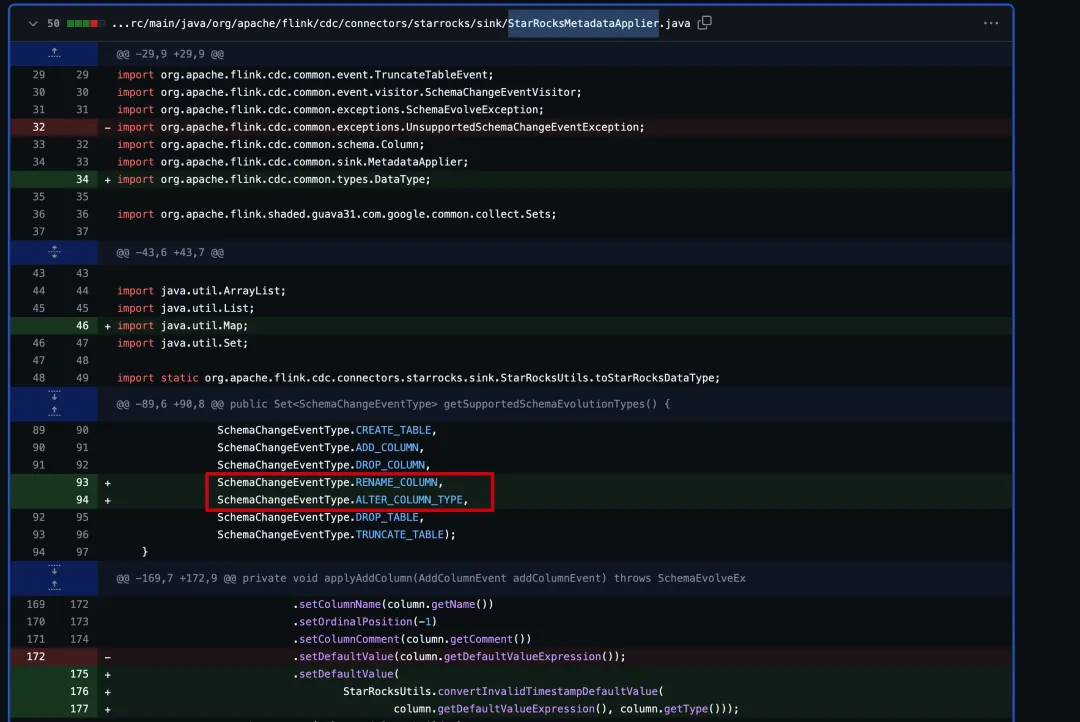Click the java.util.Set import line

183,342
